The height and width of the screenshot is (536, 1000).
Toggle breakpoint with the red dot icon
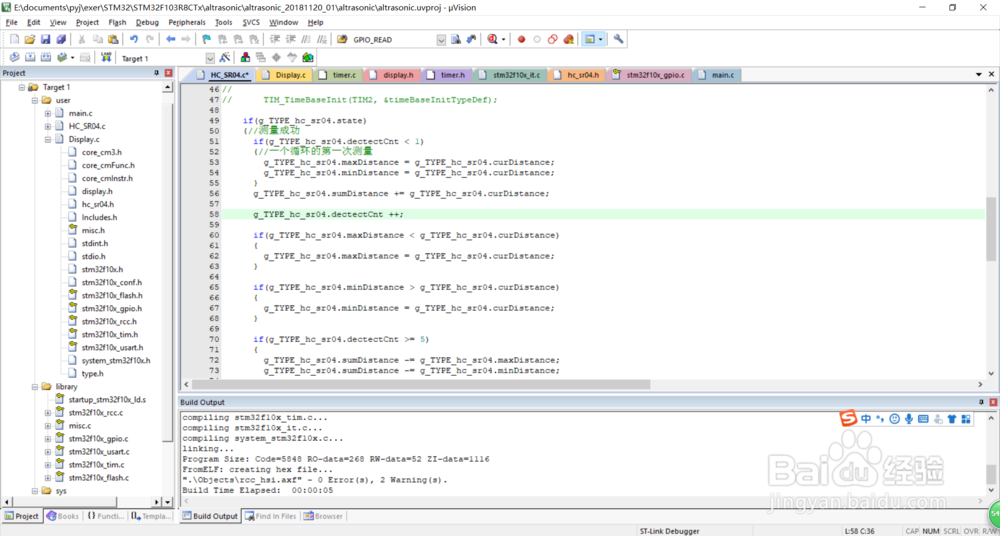[521, 40]
